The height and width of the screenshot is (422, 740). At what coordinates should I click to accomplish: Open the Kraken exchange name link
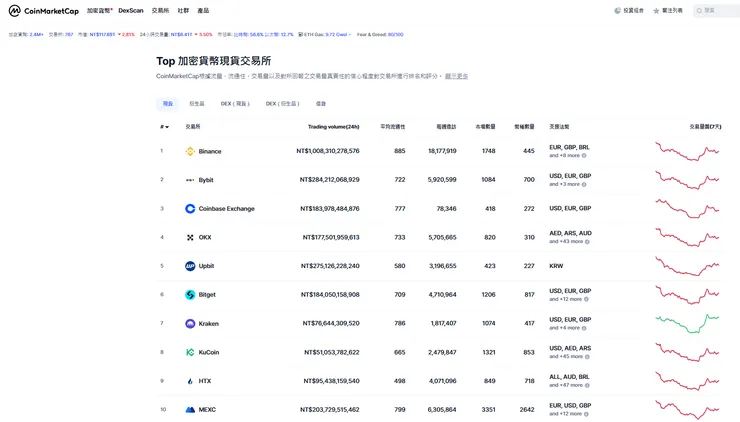tap(209, 324)
